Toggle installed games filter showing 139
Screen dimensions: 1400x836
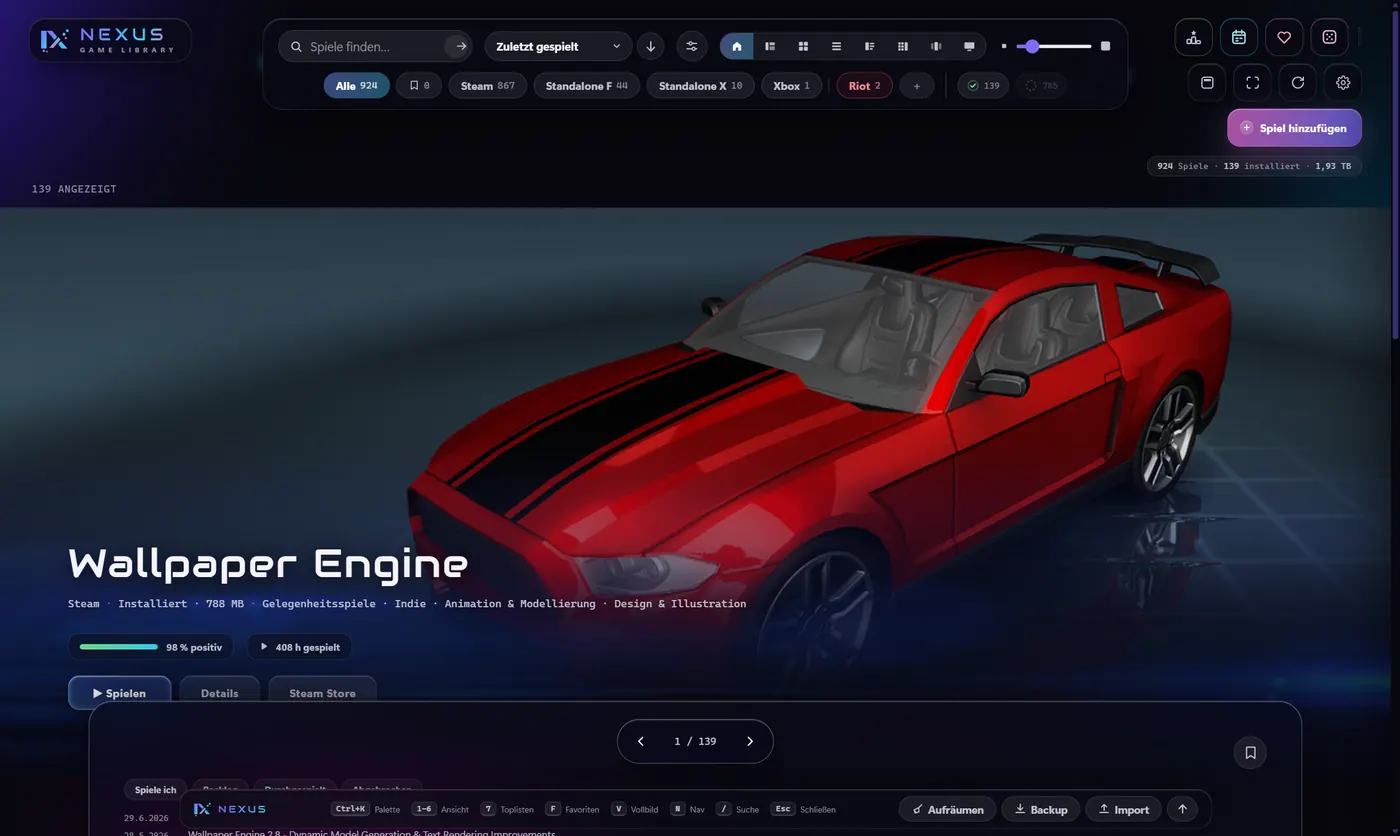983,86
